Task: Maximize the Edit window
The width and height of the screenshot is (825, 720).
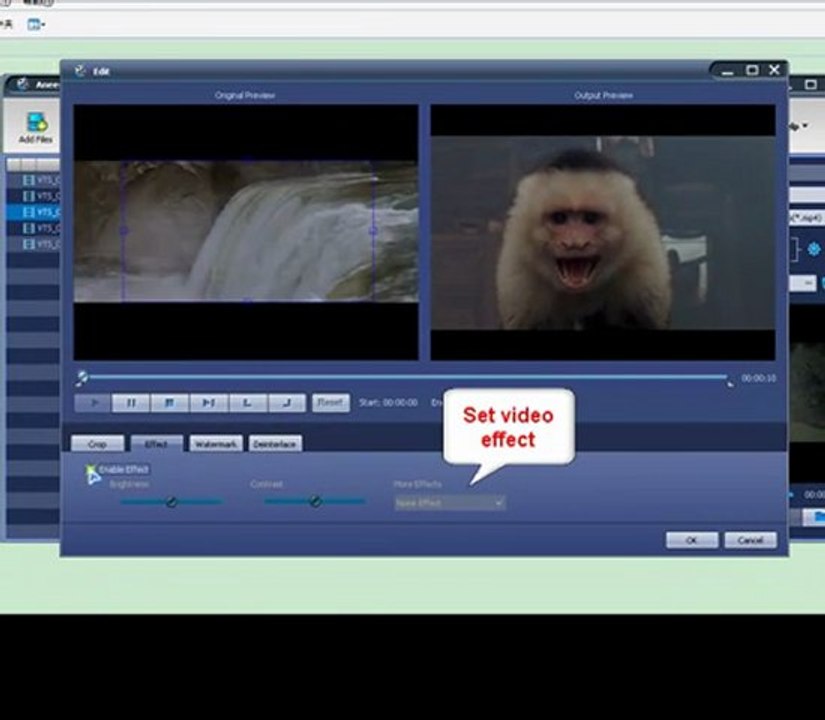Action: coord(752,70)
